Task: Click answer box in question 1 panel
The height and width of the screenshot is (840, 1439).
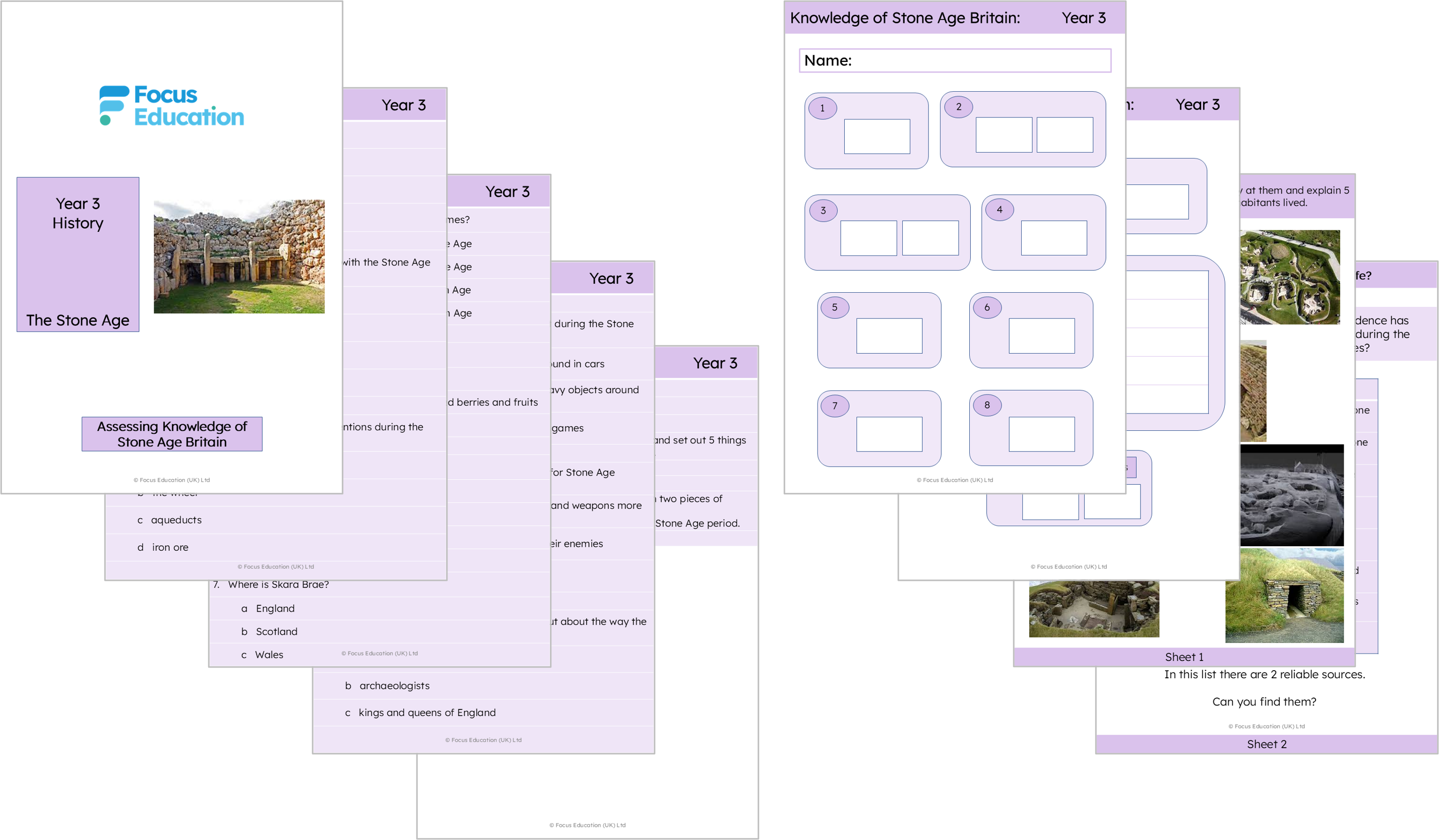Action: (877, 137)
